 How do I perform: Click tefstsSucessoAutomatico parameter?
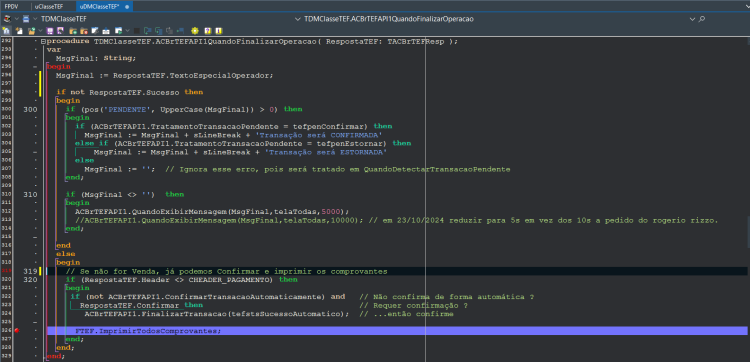(x=286, y=314)
